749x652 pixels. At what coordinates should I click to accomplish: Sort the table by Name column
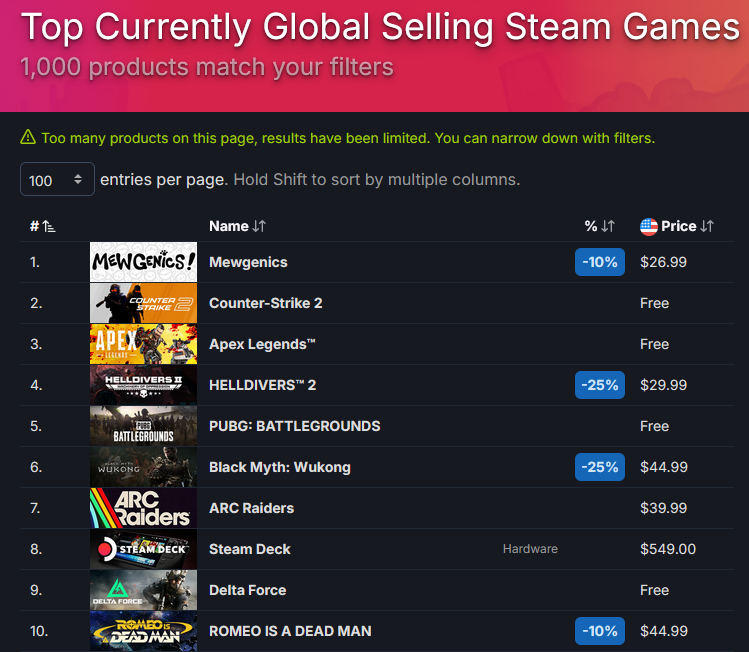point(237,226)
